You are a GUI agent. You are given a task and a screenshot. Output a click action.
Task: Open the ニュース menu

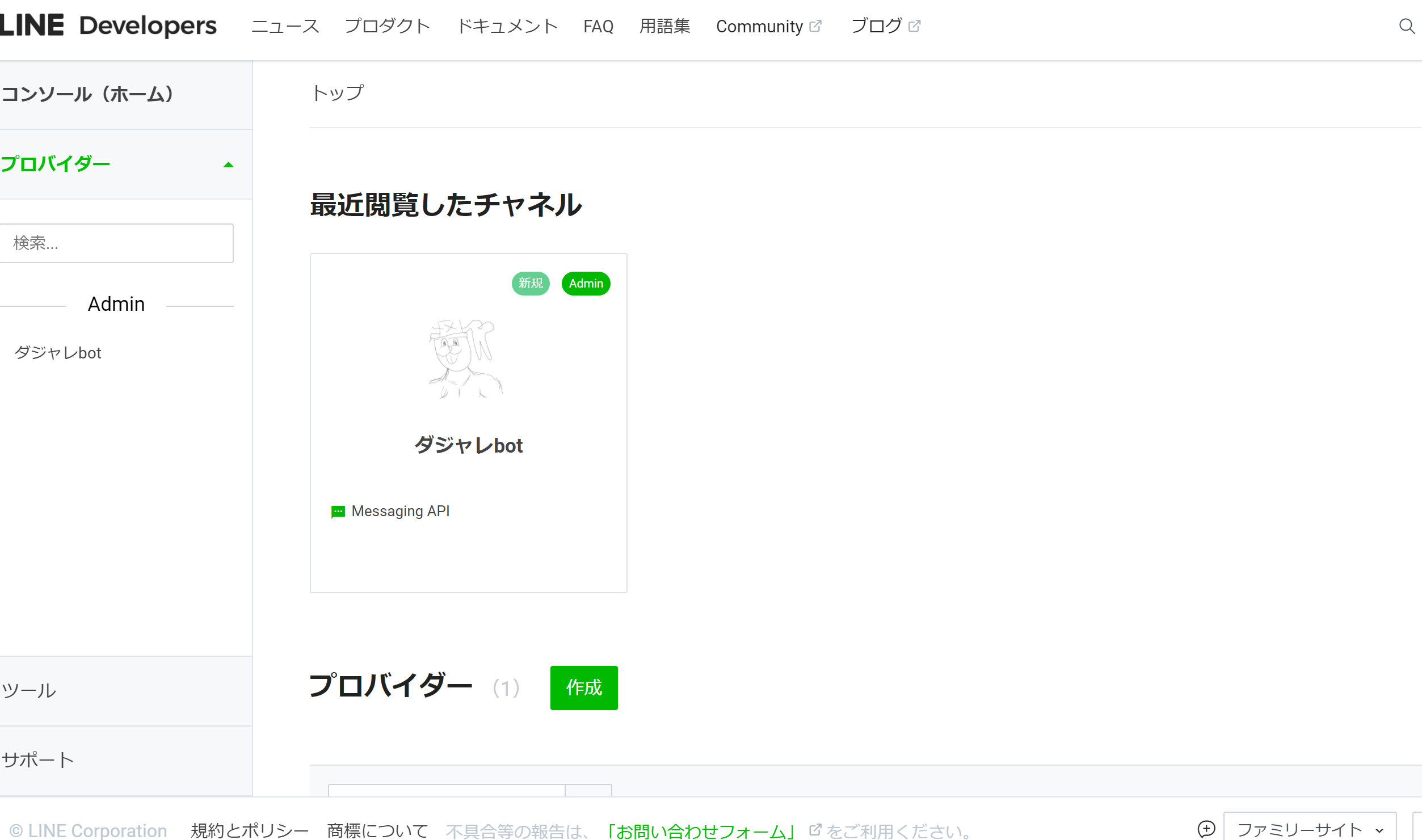point(286,26)
